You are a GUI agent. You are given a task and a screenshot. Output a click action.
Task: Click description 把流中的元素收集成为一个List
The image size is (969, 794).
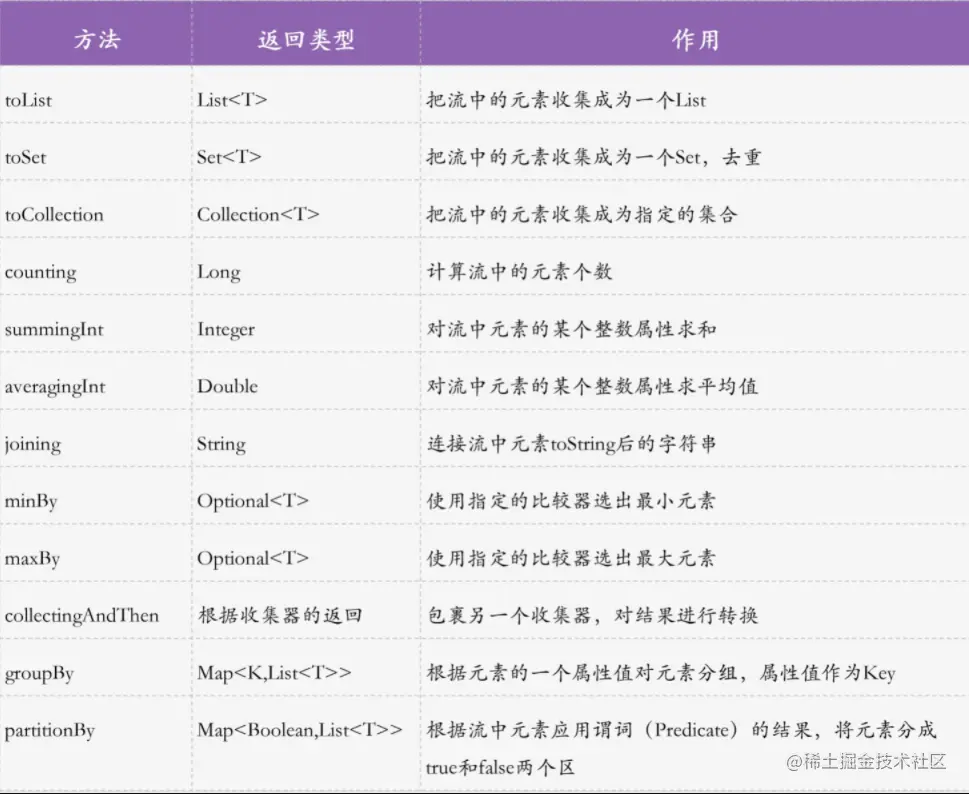click(566, 100)
